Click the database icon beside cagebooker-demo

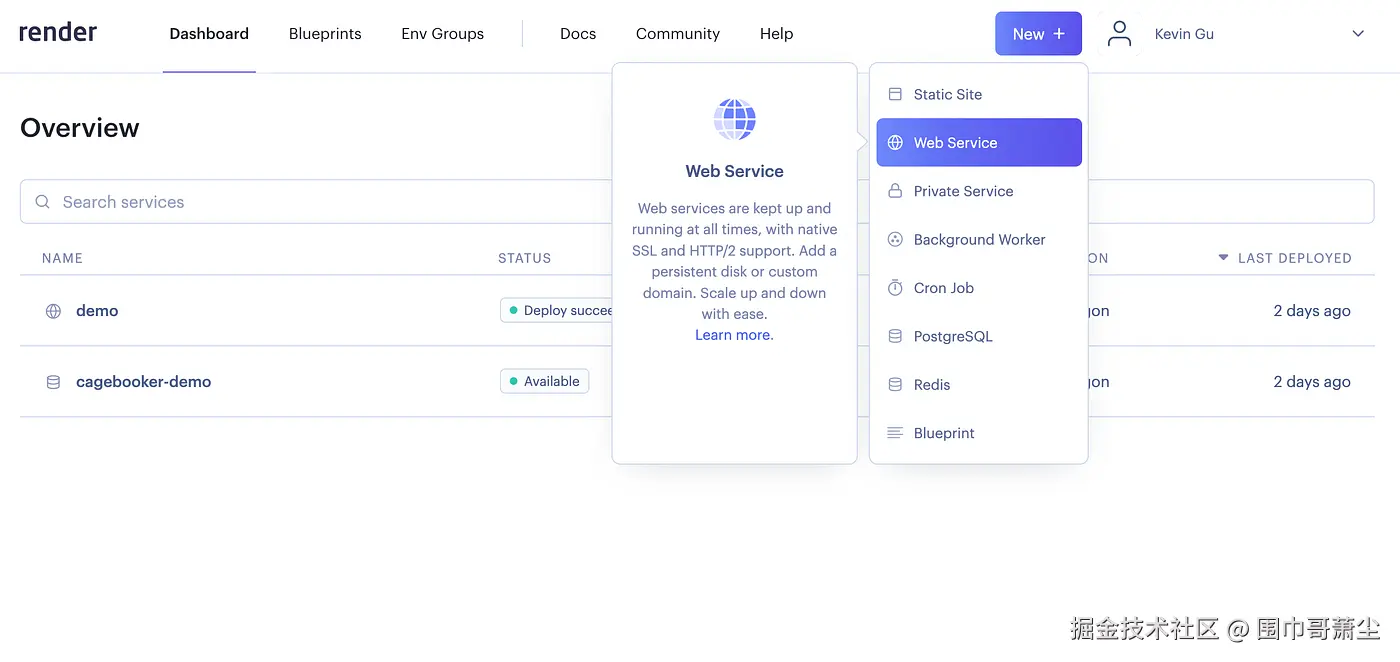point(53,382)
